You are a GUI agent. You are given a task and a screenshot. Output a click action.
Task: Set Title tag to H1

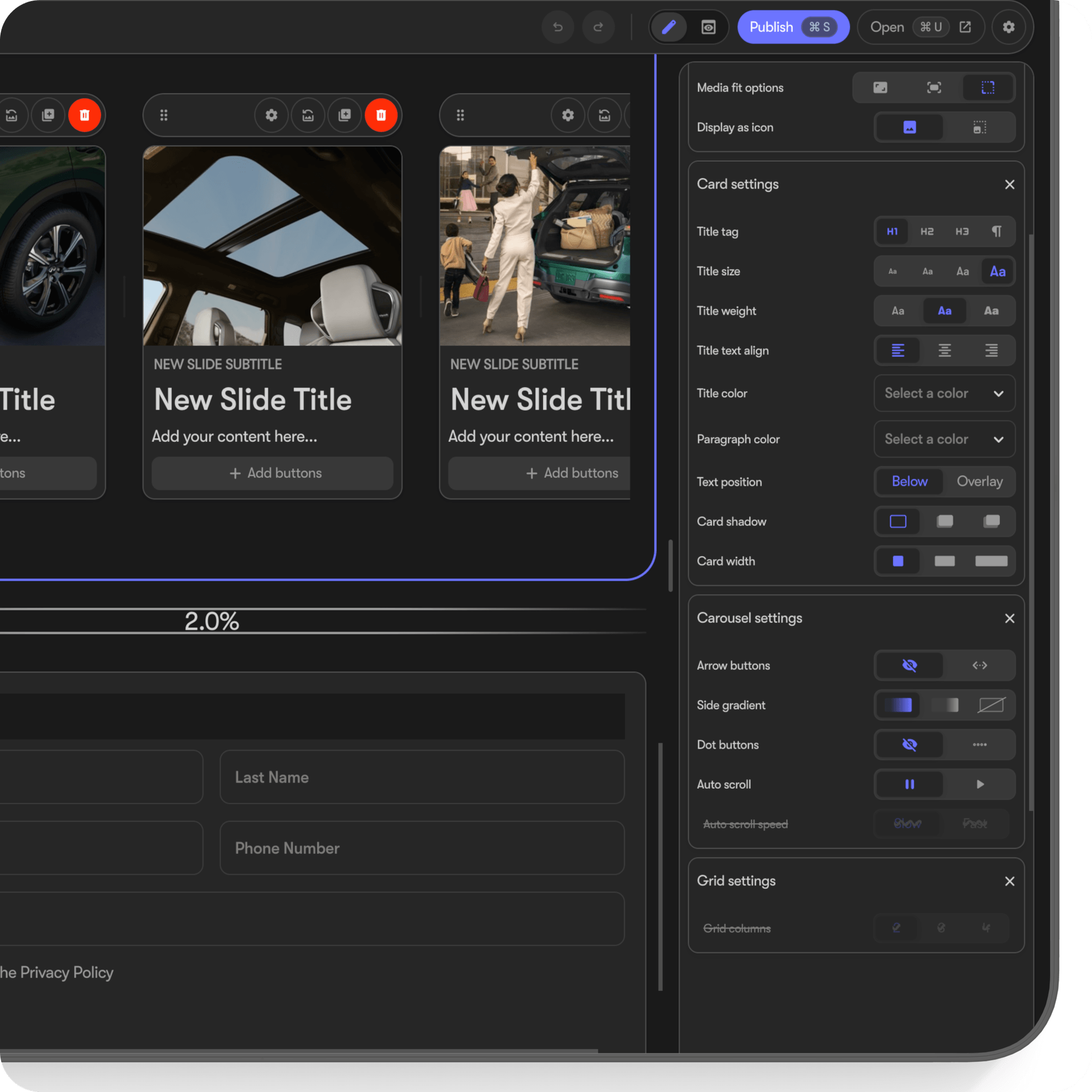point(892,231)
